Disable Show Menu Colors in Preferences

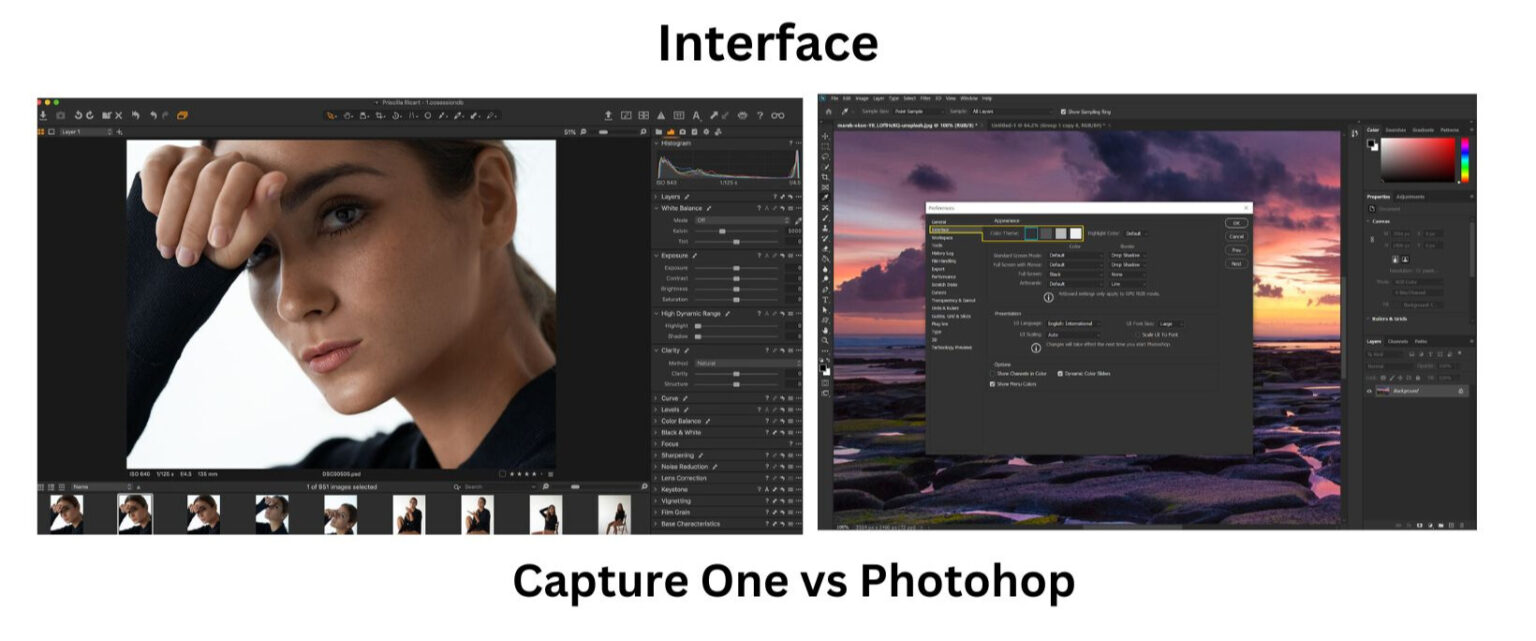coord(992,384)
